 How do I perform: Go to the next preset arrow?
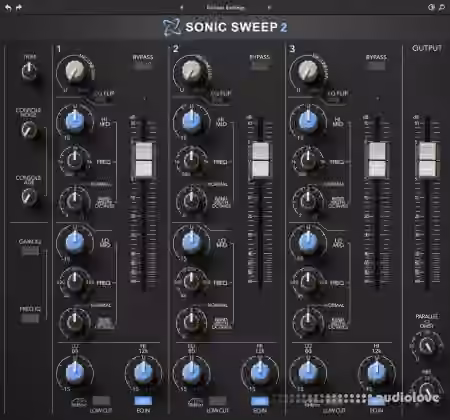coord(269,7)
